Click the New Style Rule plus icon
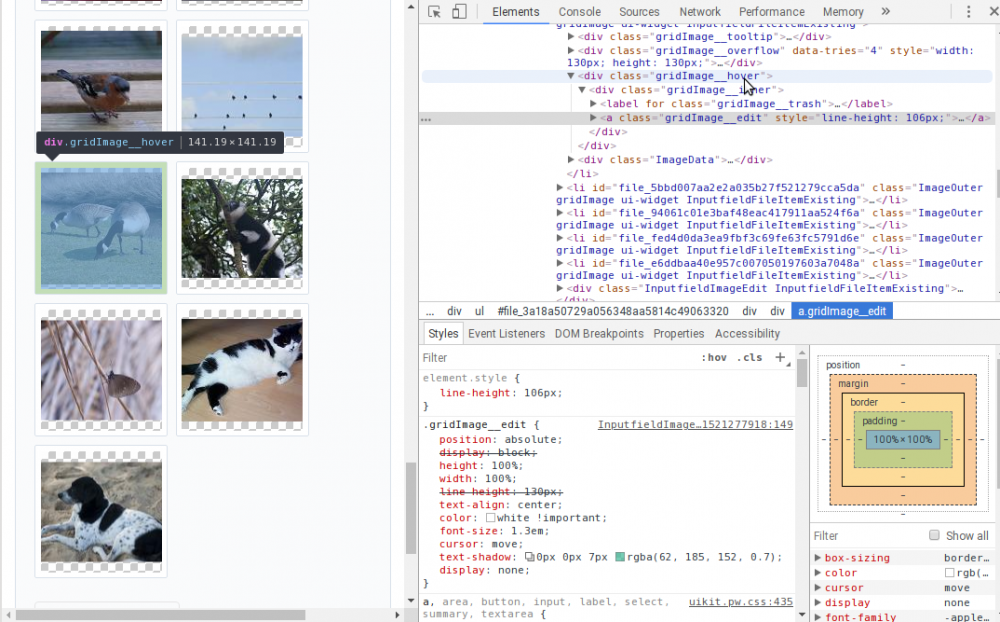Screen dimensions: 1000x622 [781, 357]
